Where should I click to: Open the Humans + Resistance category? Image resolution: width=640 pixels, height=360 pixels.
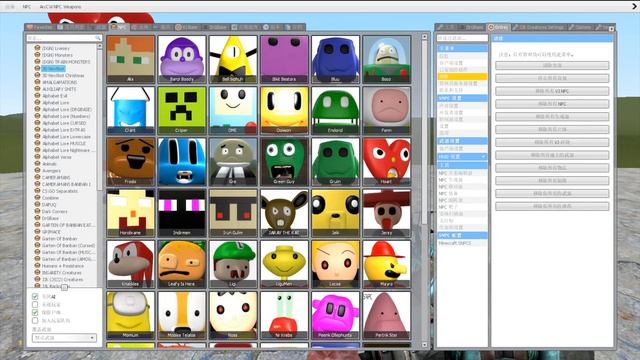(63, 266)
